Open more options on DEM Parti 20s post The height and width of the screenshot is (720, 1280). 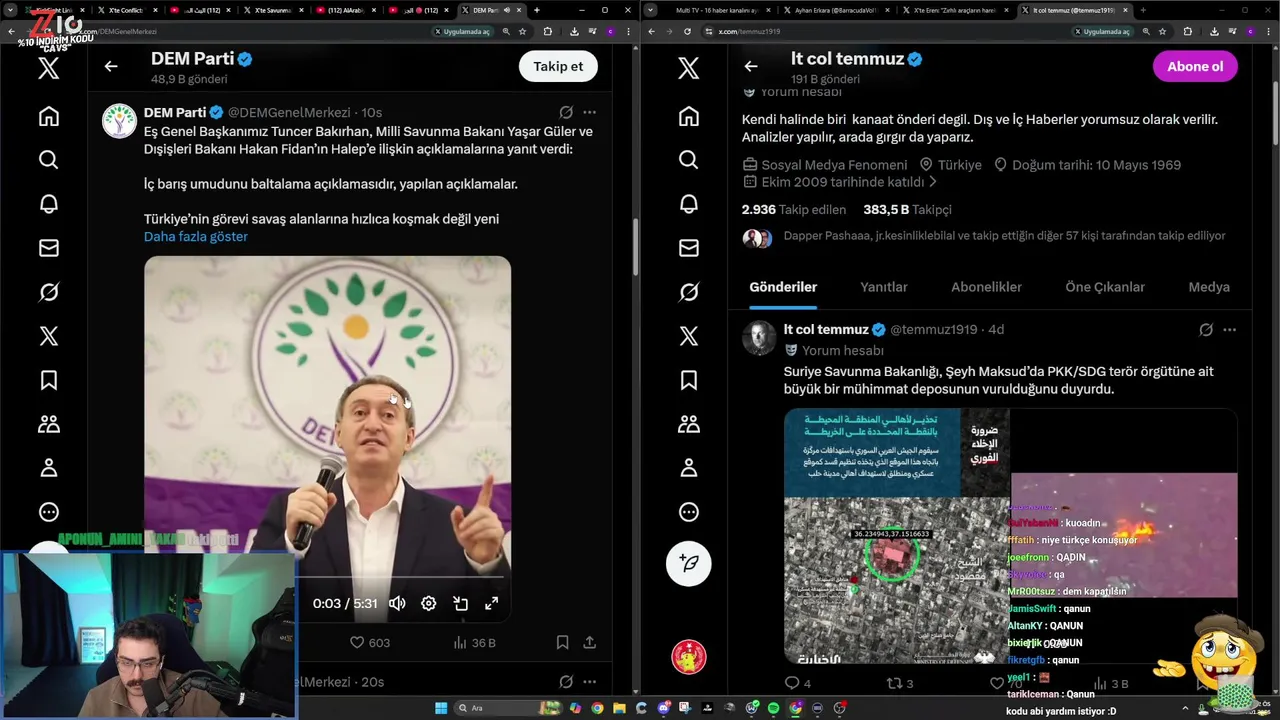(590, 681)
